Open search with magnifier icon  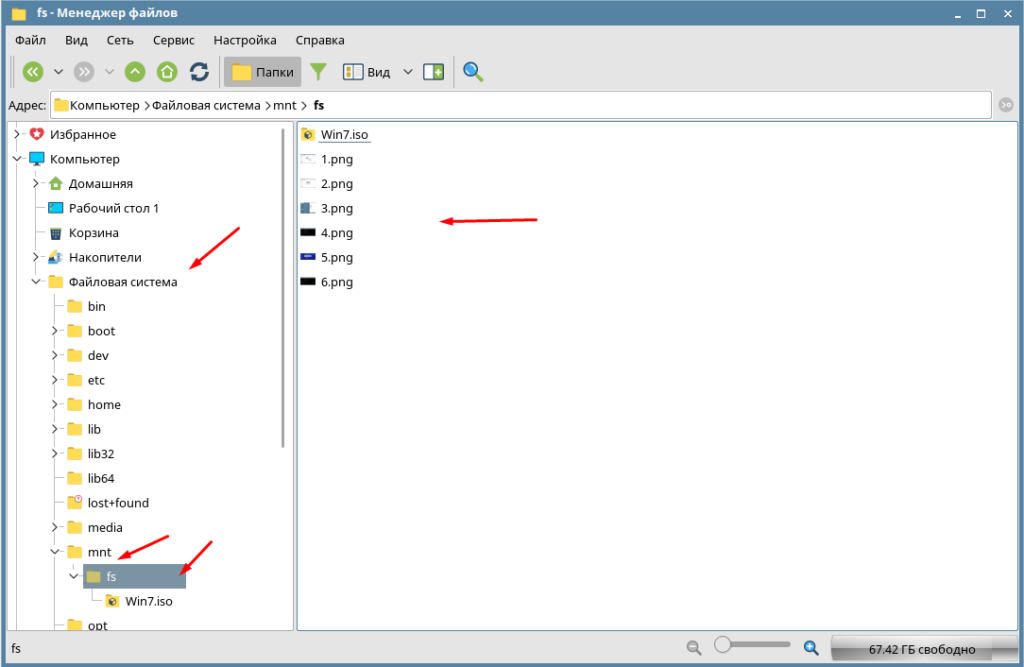point(473,72)
